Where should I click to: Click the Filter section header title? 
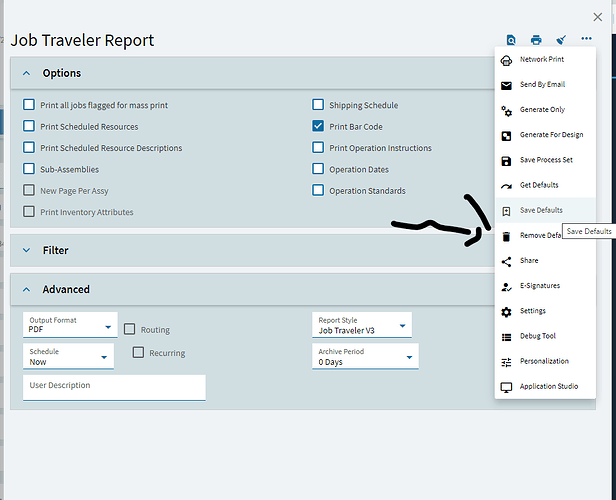click(x=55, y=250)
